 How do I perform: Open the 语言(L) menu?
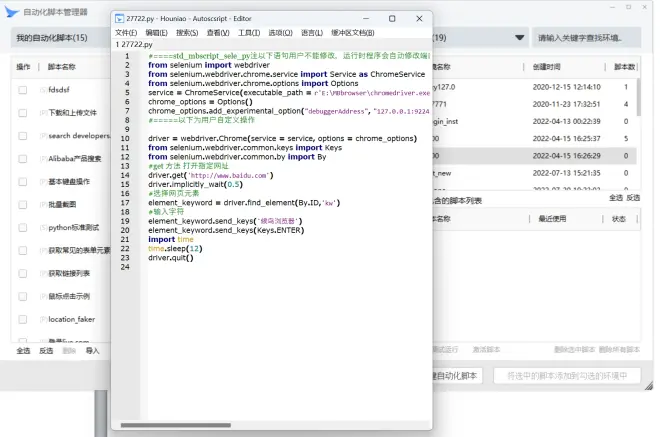coord(311,33)
